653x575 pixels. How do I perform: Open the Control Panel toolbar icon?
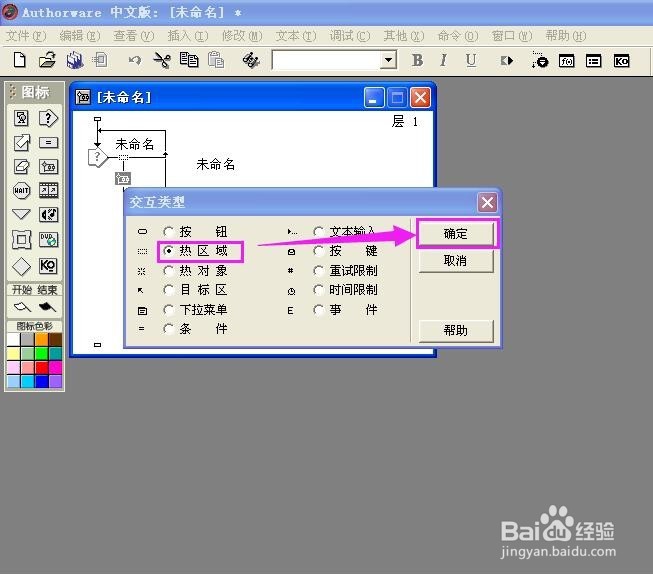[540, 61]
